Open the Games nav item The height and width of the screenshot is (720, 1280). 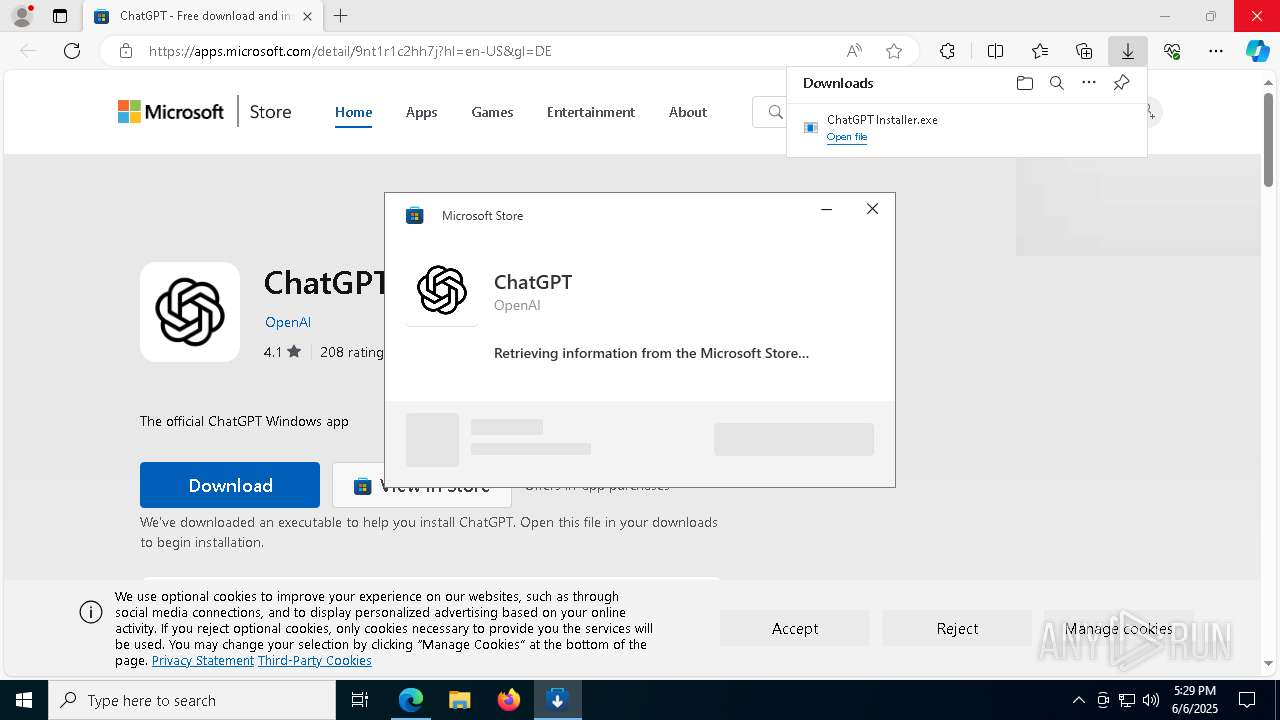click(x=492, y=112)
